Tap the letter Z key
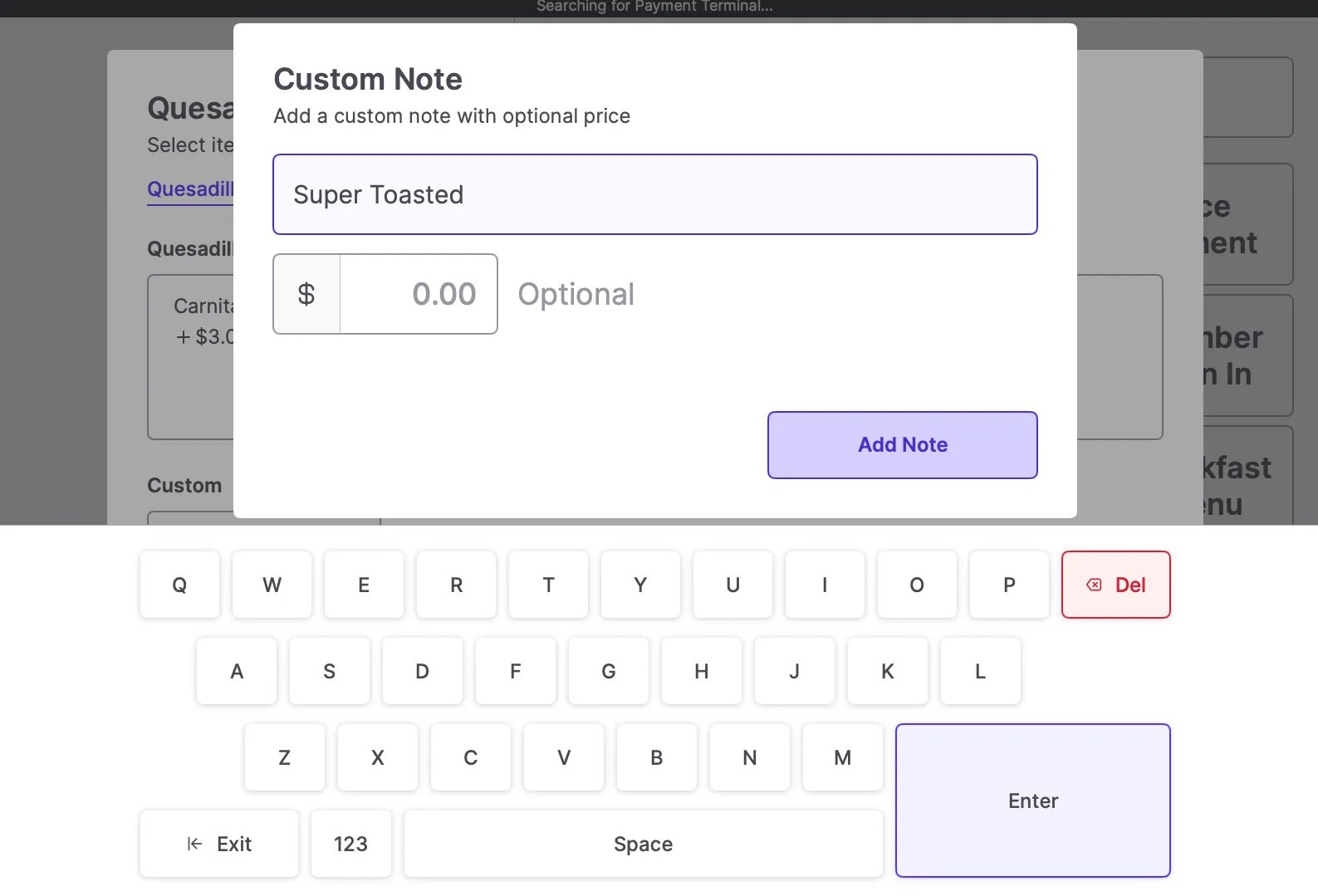Screen dimensions: 1318x896 285,757
